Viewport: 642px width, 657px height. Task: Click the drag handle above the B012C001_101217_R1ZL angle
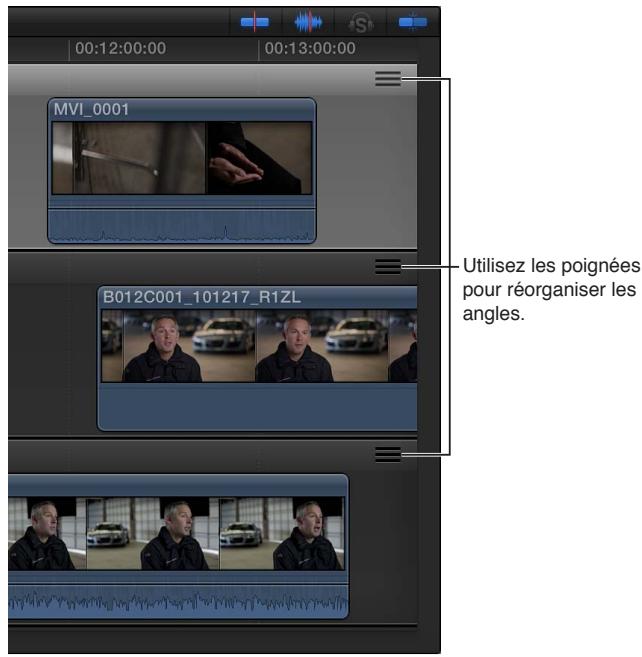coord(388,266)
